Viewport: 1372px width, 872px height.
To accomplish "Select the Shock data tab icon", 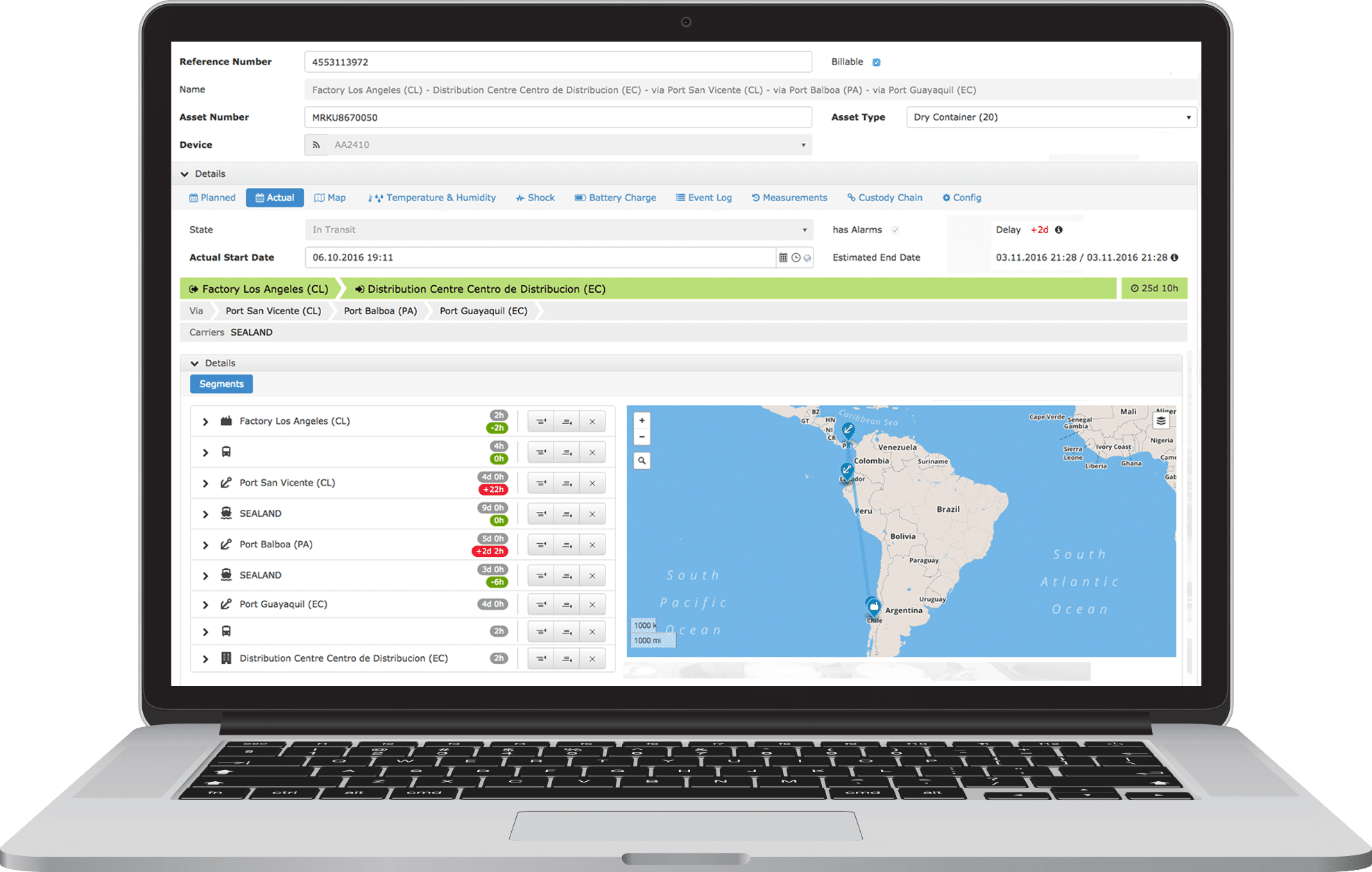I will [534, 198].
